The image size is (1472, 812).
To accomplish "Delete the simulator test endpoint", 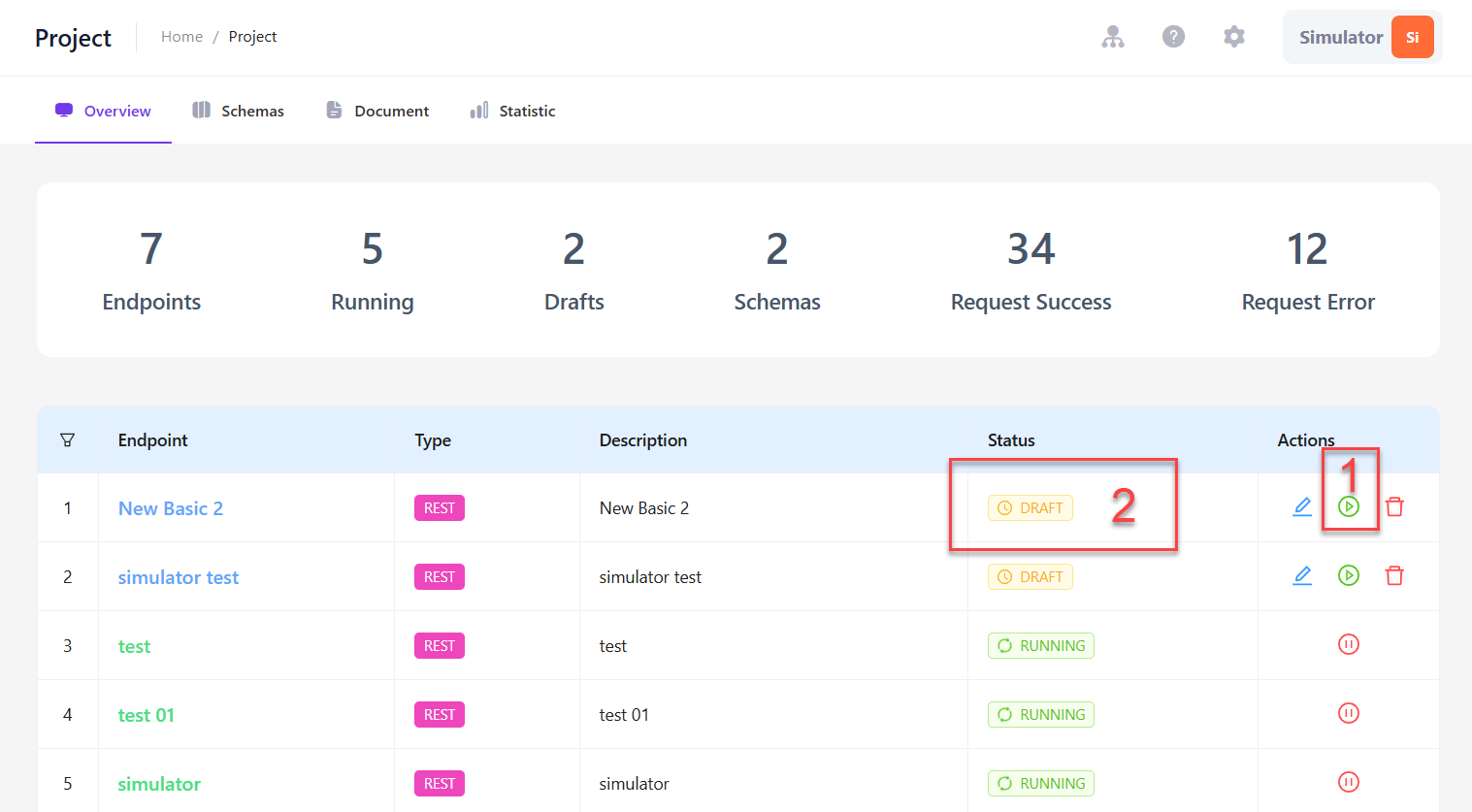I will pyautogui.click(x=1394, y=575).
